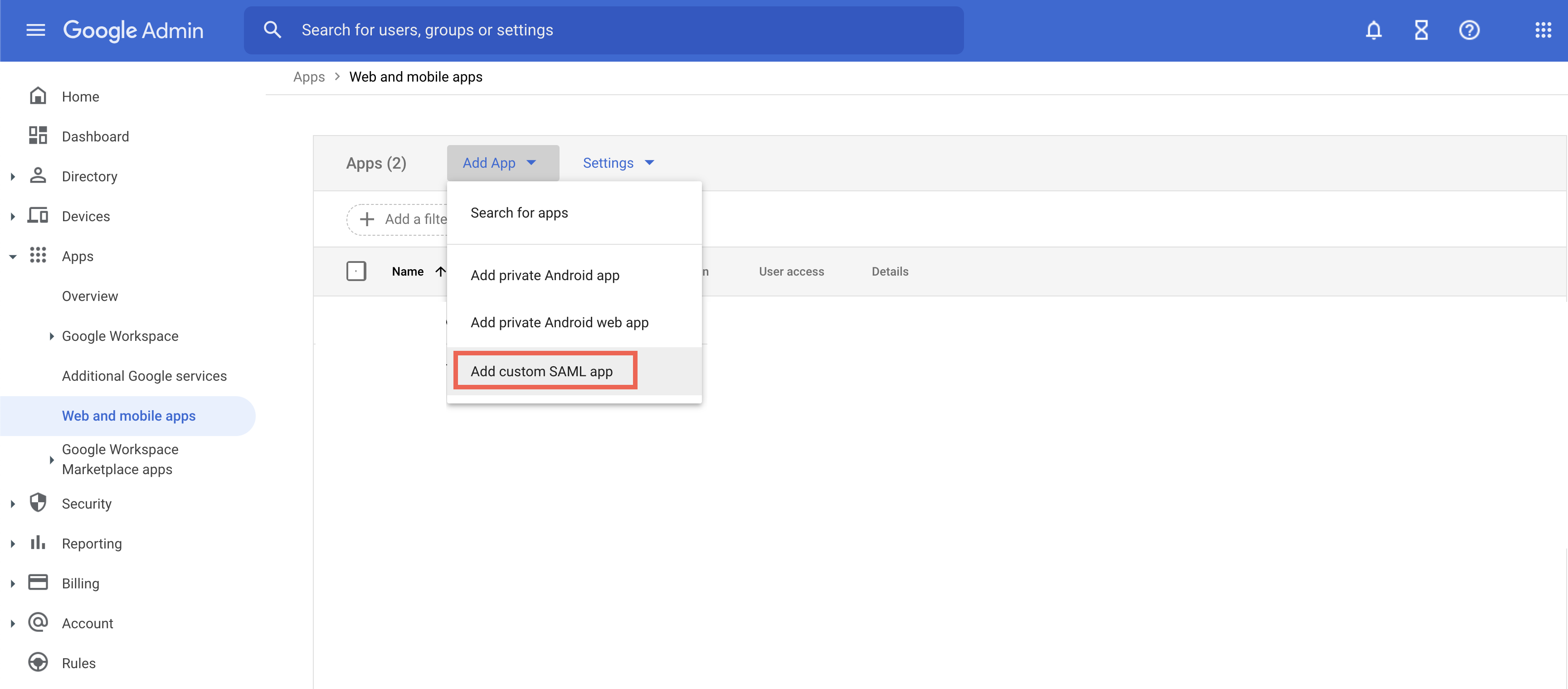Click the Google Admin logo
Viewport: 1568px width, 689px height.
(133, 30)
